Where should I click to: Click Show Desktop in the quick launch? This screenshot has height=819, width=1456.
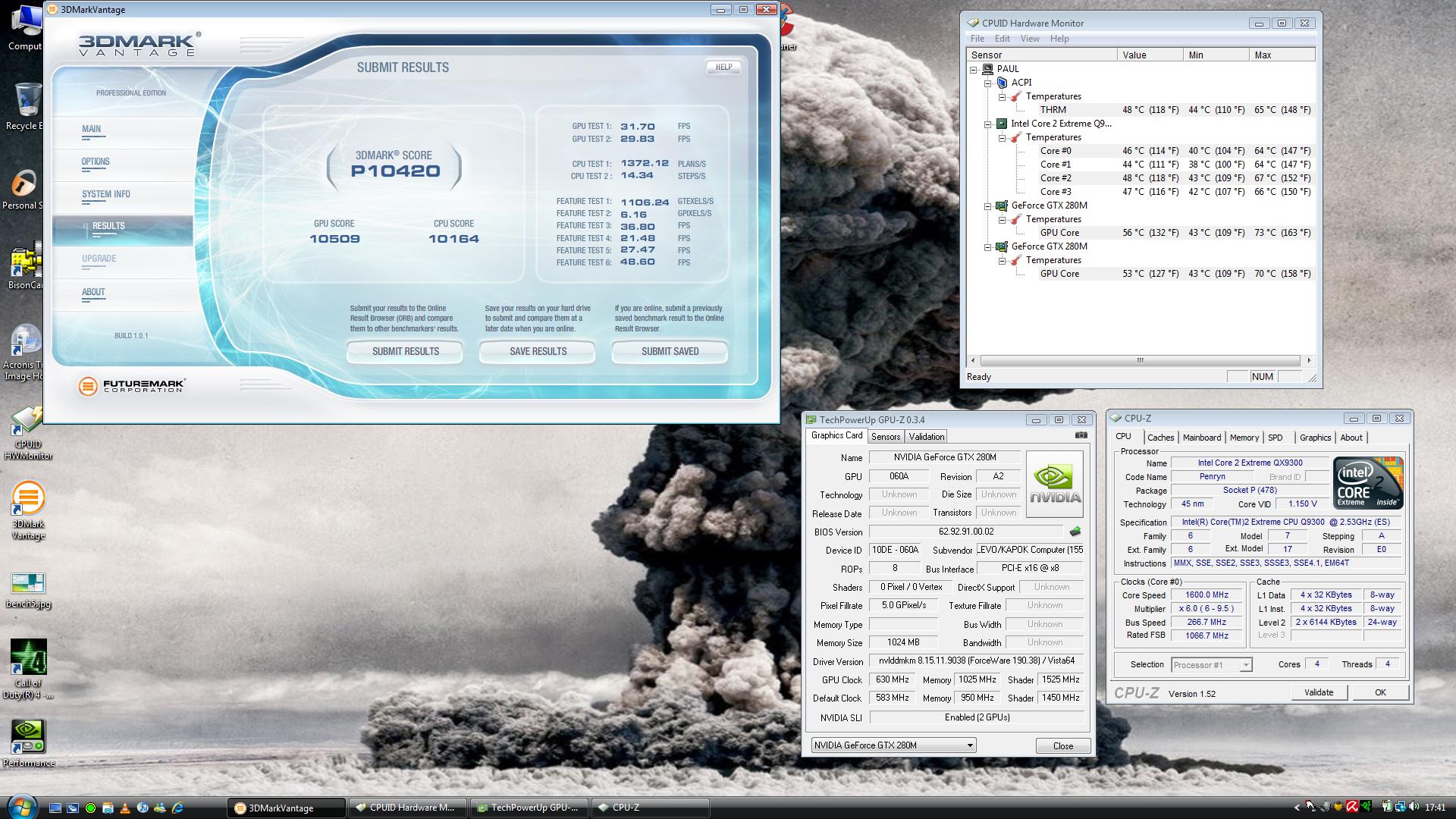point(55,808)
